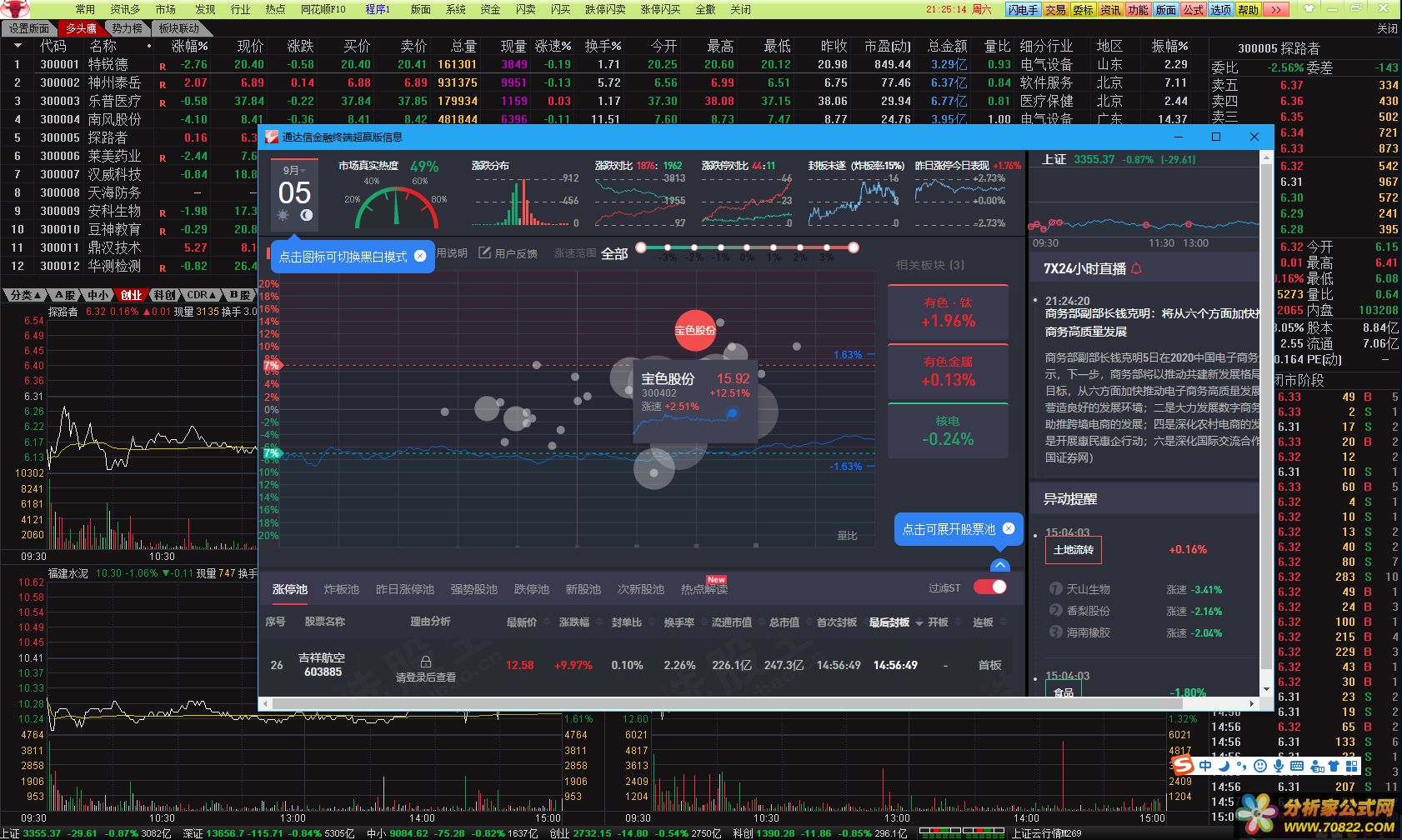Screen dimensions: 1402x840
Task: Click the 闪电手 toolbar button
Action: click(x=1023, y=9)
